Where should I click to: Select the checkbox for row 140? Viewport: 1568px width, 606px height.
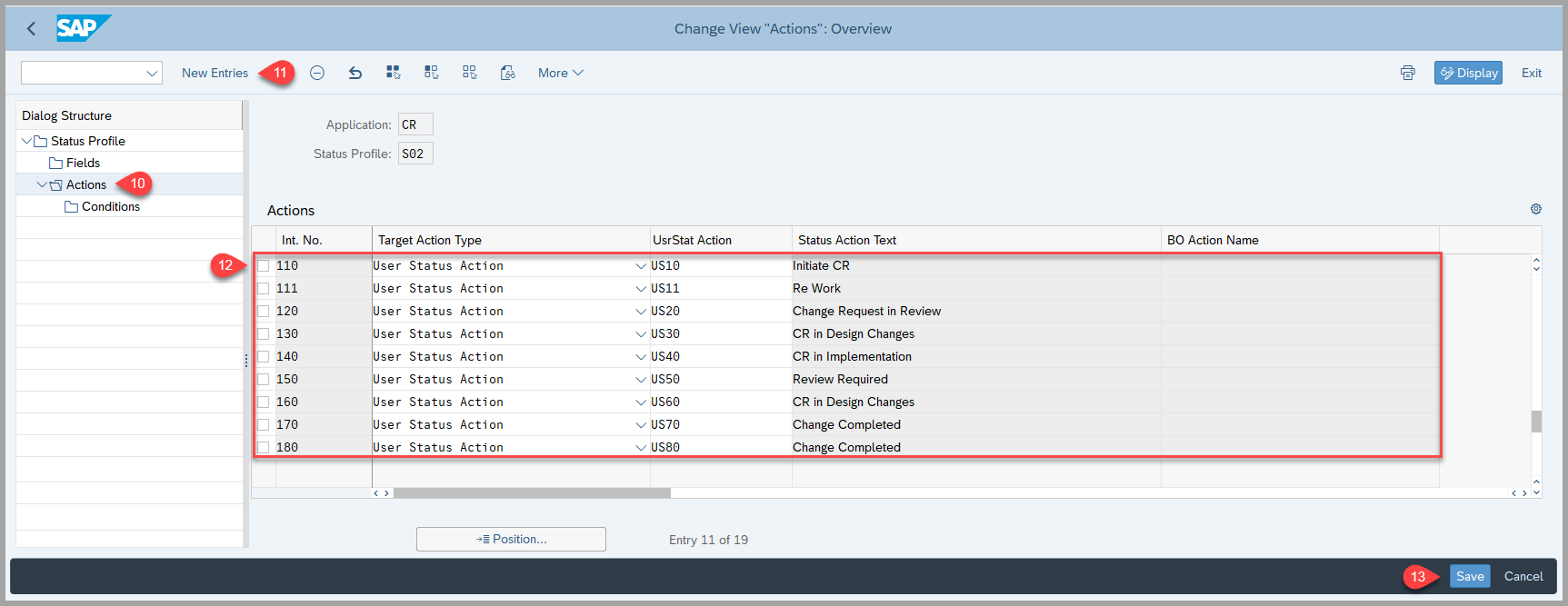(264, 356)
